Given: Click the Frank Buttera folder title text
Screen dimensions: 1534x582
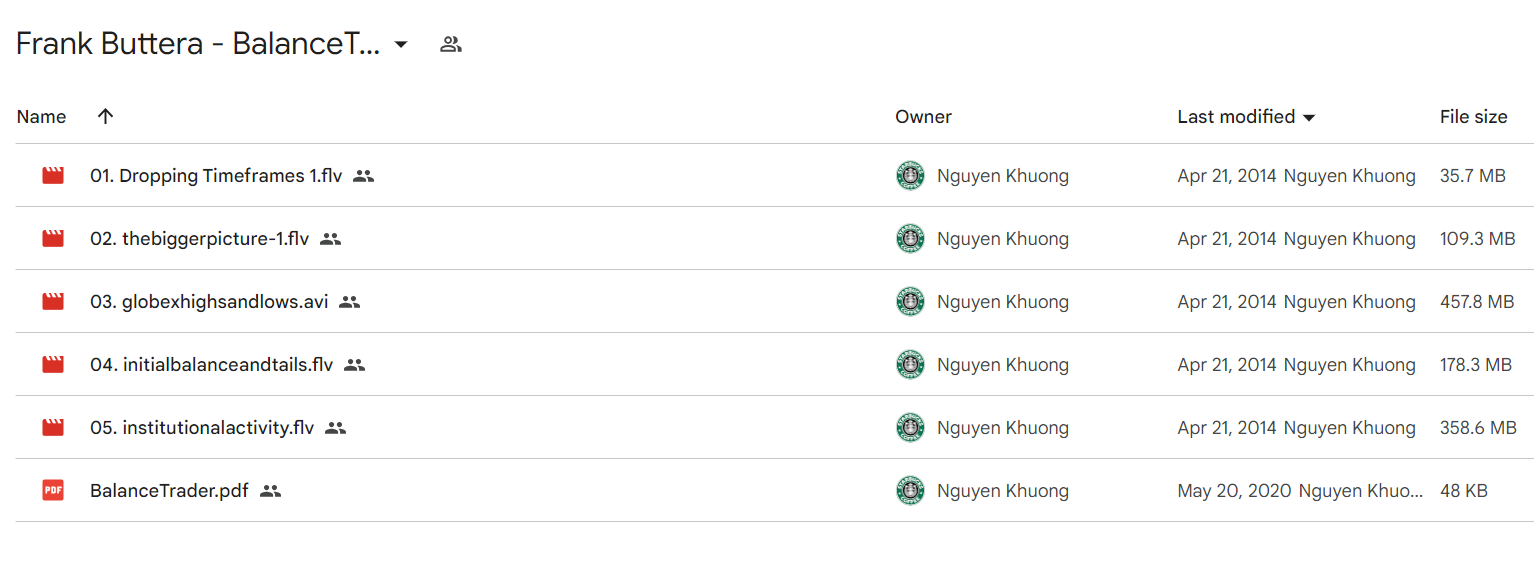Looking at the screenshot, I should [x=198, y=44].
